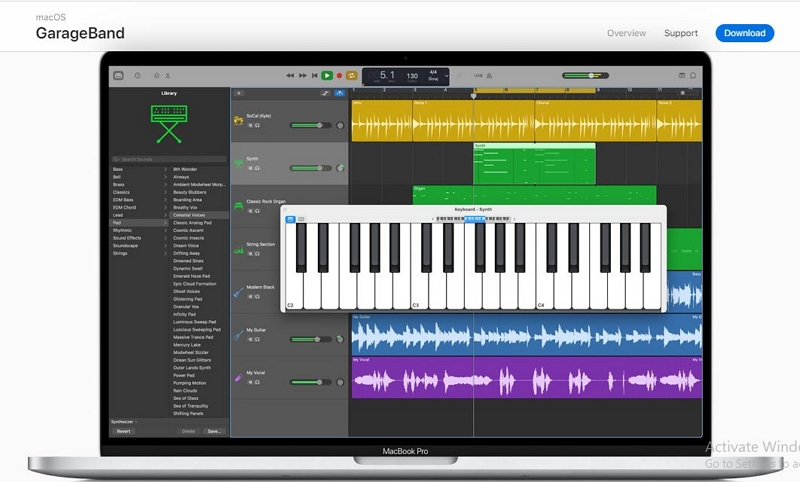Click the Rewind transport button
This screenshot has height=482, width=800.
click(x=290, y=75)
